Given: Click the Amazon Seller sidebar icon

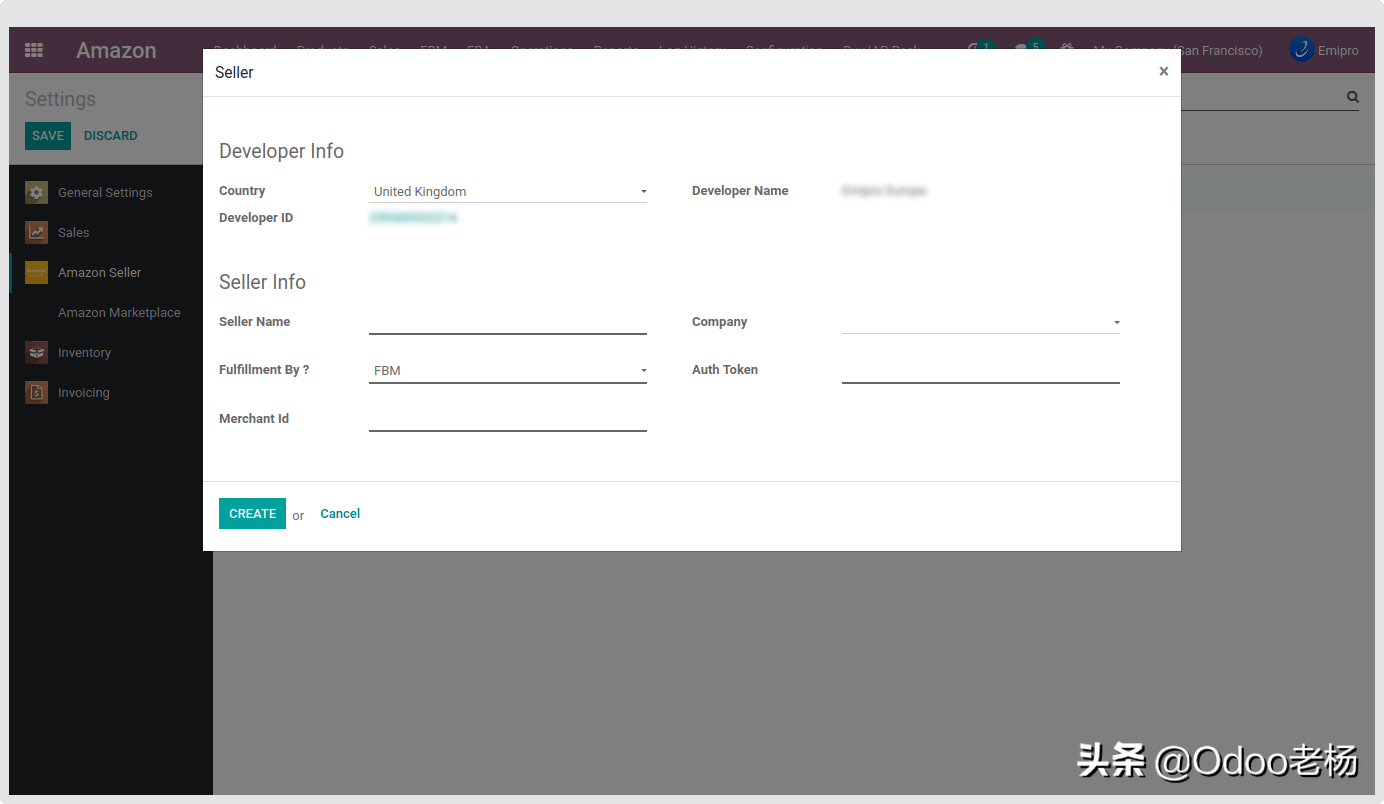Looking at the screenshot, I should point(37,273).
